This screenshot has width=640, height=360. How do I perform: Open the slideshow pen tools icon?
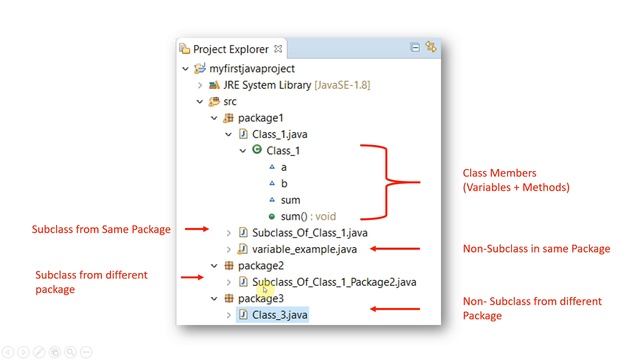click(x=39, y=352)
